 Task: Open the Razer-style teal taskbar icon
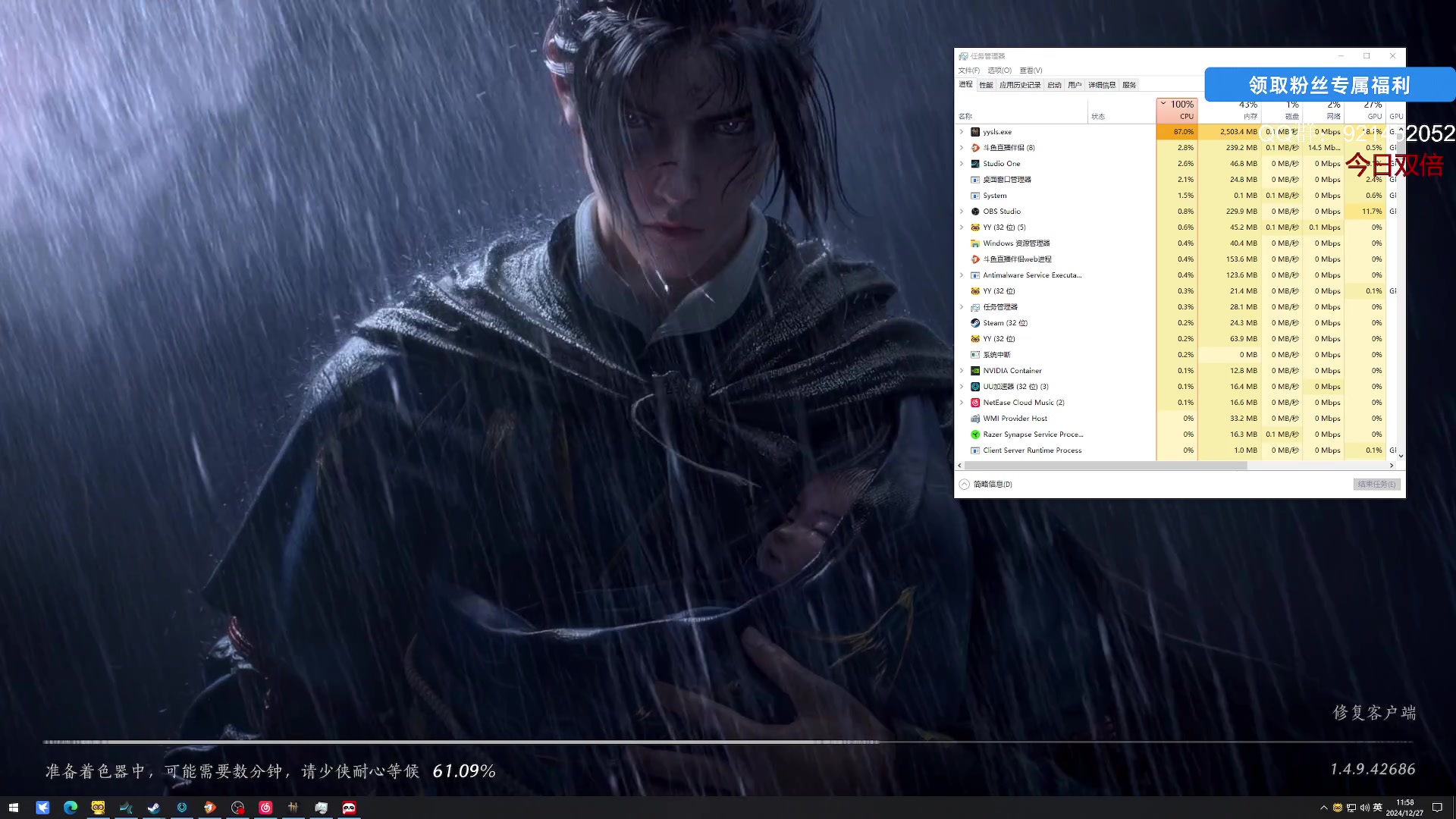(126, 808)
